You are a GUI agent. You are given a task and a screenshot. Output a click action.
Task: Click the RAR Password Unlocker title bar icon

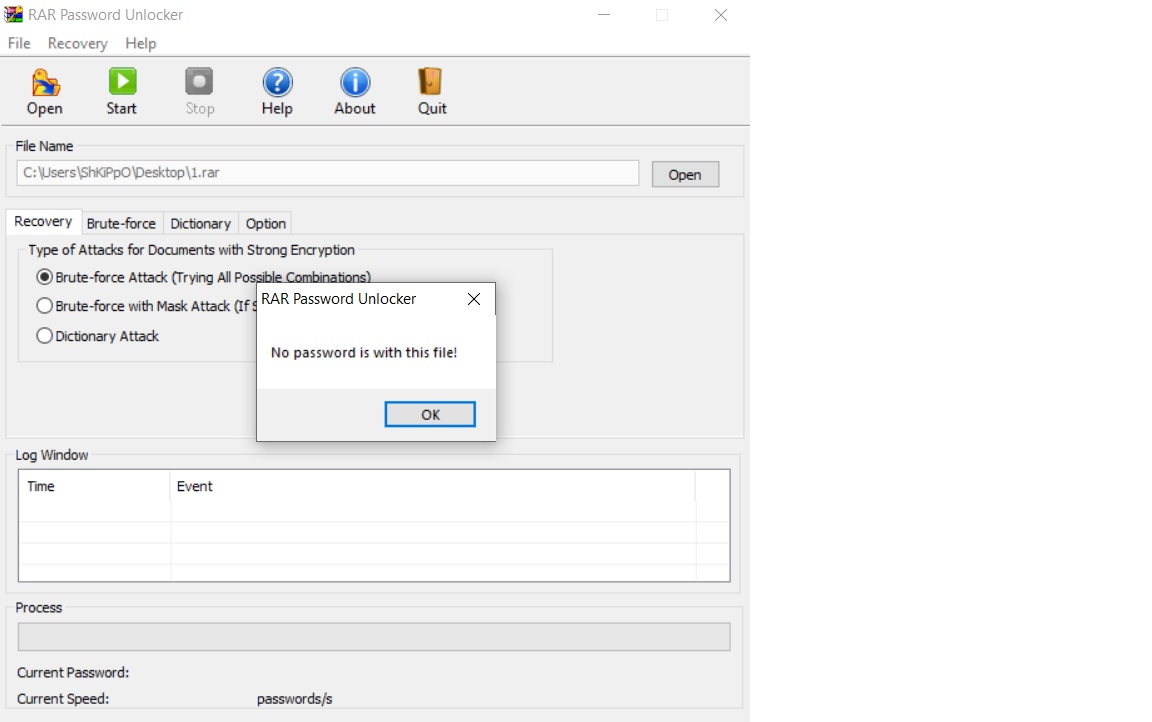tap(13, 15)
